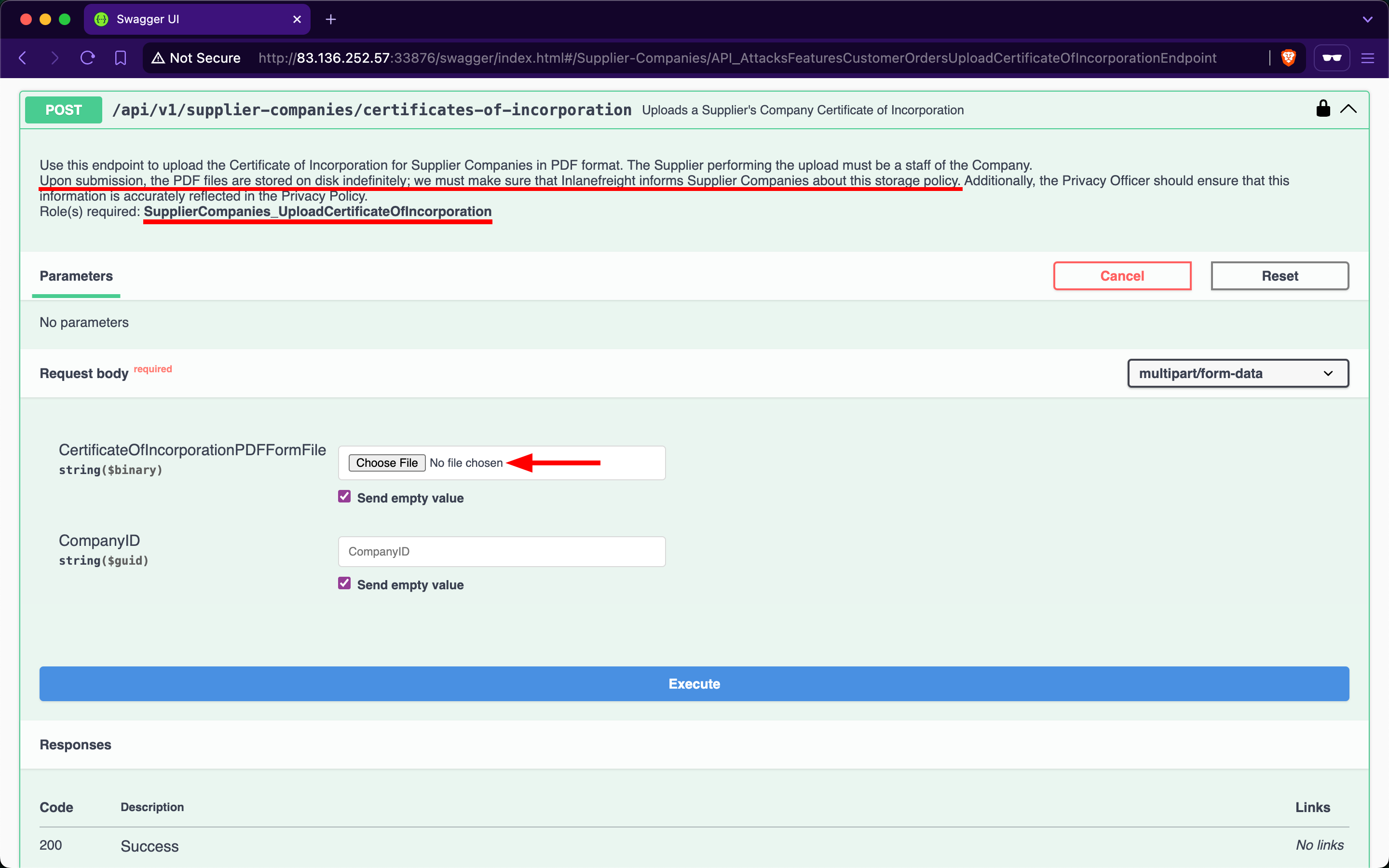This screenshot has width=1389, height=868.
Task: Open a new browser tab
Action: pyautogui.click(x=330, y=19)
